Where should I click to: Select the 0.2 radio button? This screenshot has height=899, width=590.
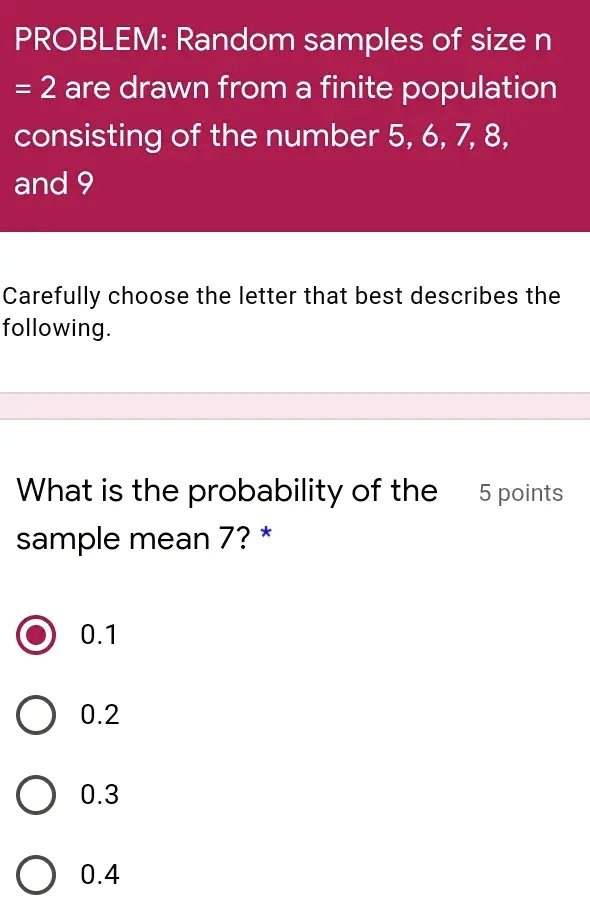(34, 714)
